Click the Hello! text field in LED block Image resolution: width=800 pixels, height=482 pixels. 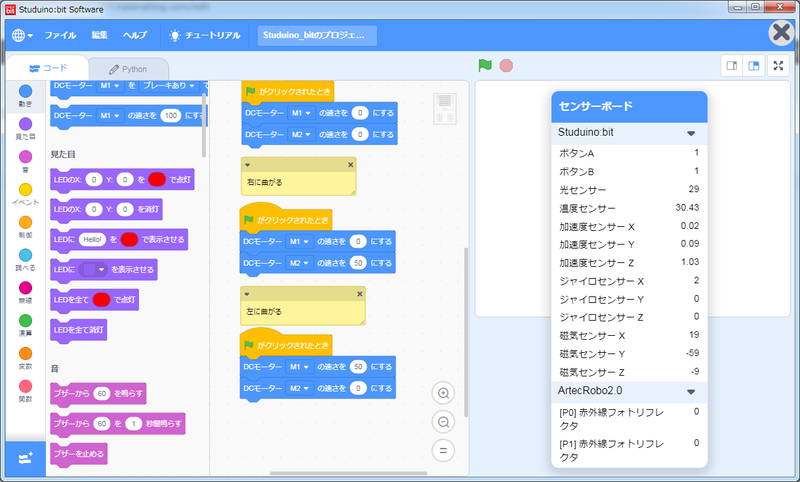(92, 239)
